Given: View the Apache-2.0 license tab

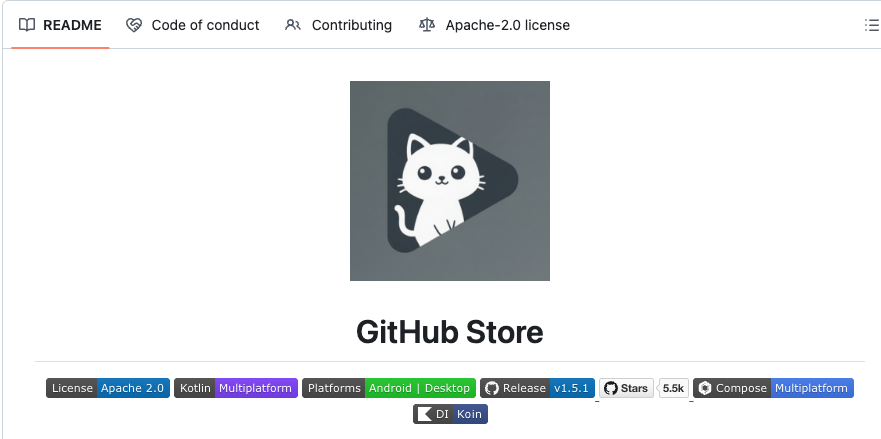Looking at the screenshot, I should (494, 25).
